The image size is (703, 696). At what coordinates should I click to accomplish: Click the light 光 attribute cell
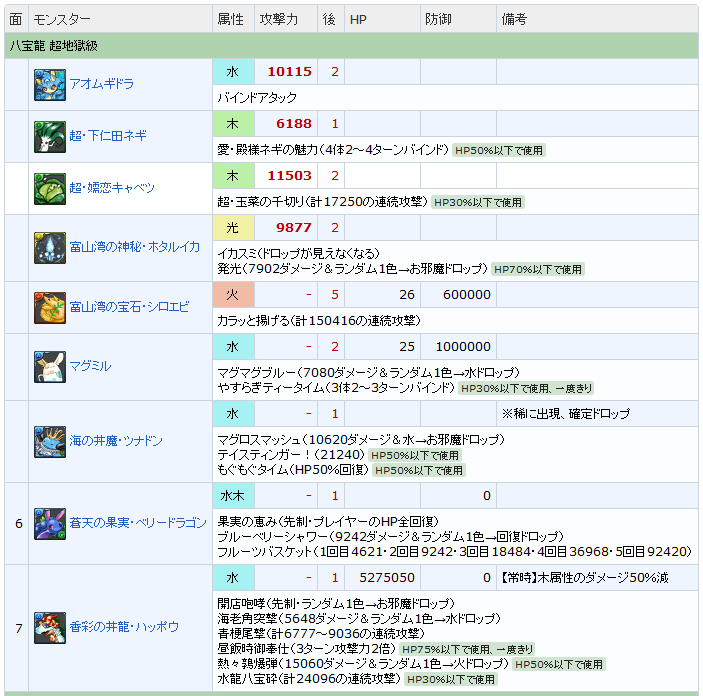(233, 227)
